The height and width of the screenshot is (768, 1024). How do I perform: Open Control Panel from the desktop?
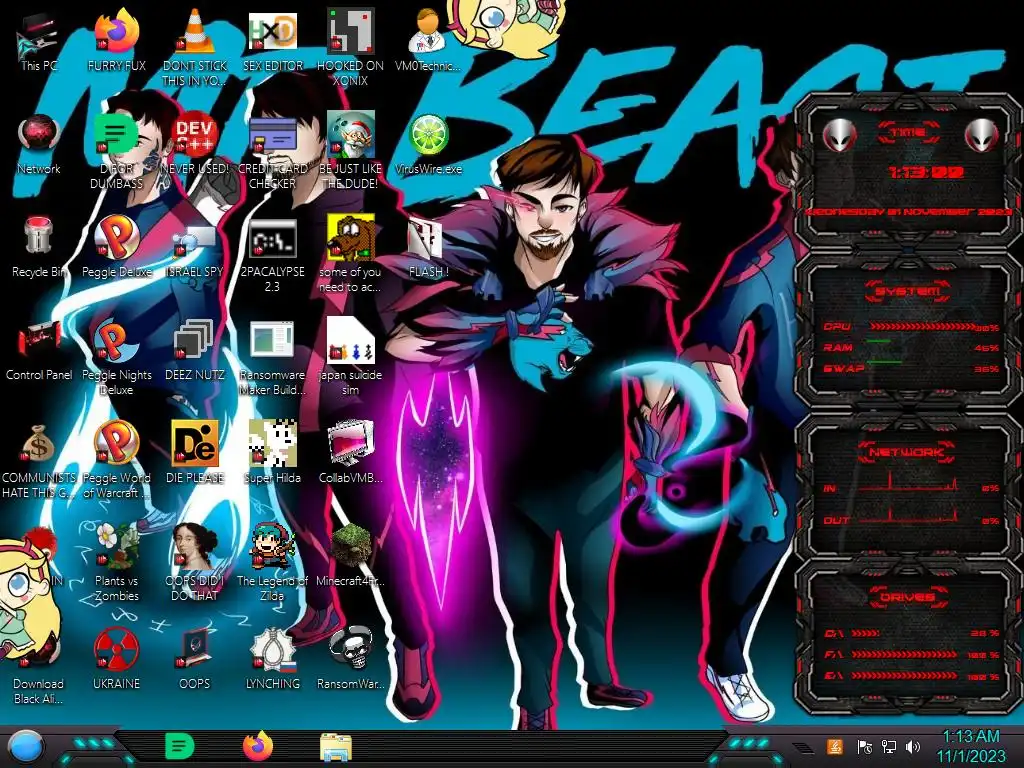39,350
